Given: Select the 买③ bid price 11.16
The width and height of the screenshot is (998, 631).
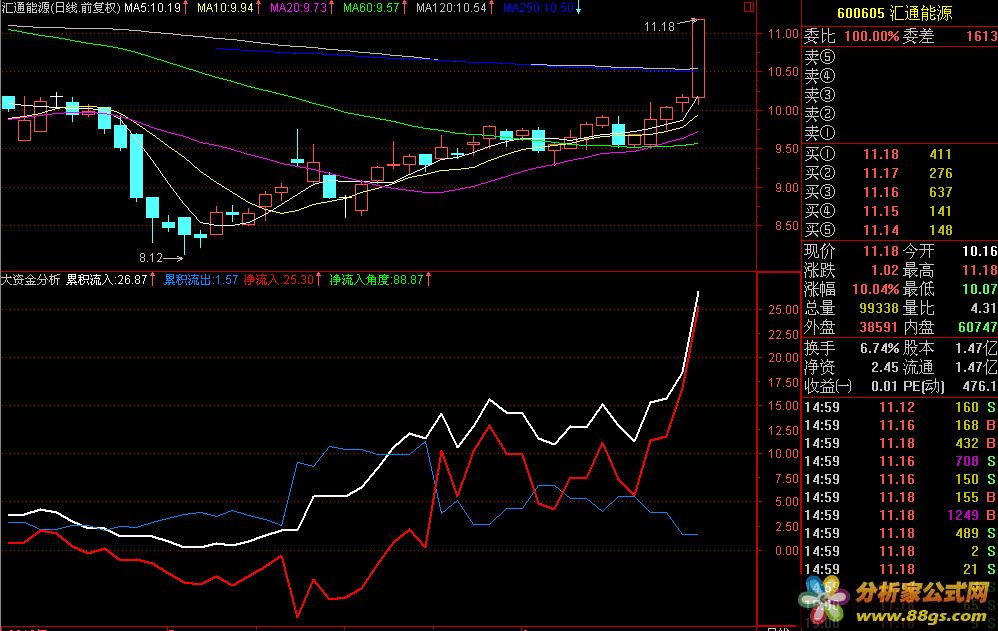Looking at the screenshot, I should (x=881, y=192).
